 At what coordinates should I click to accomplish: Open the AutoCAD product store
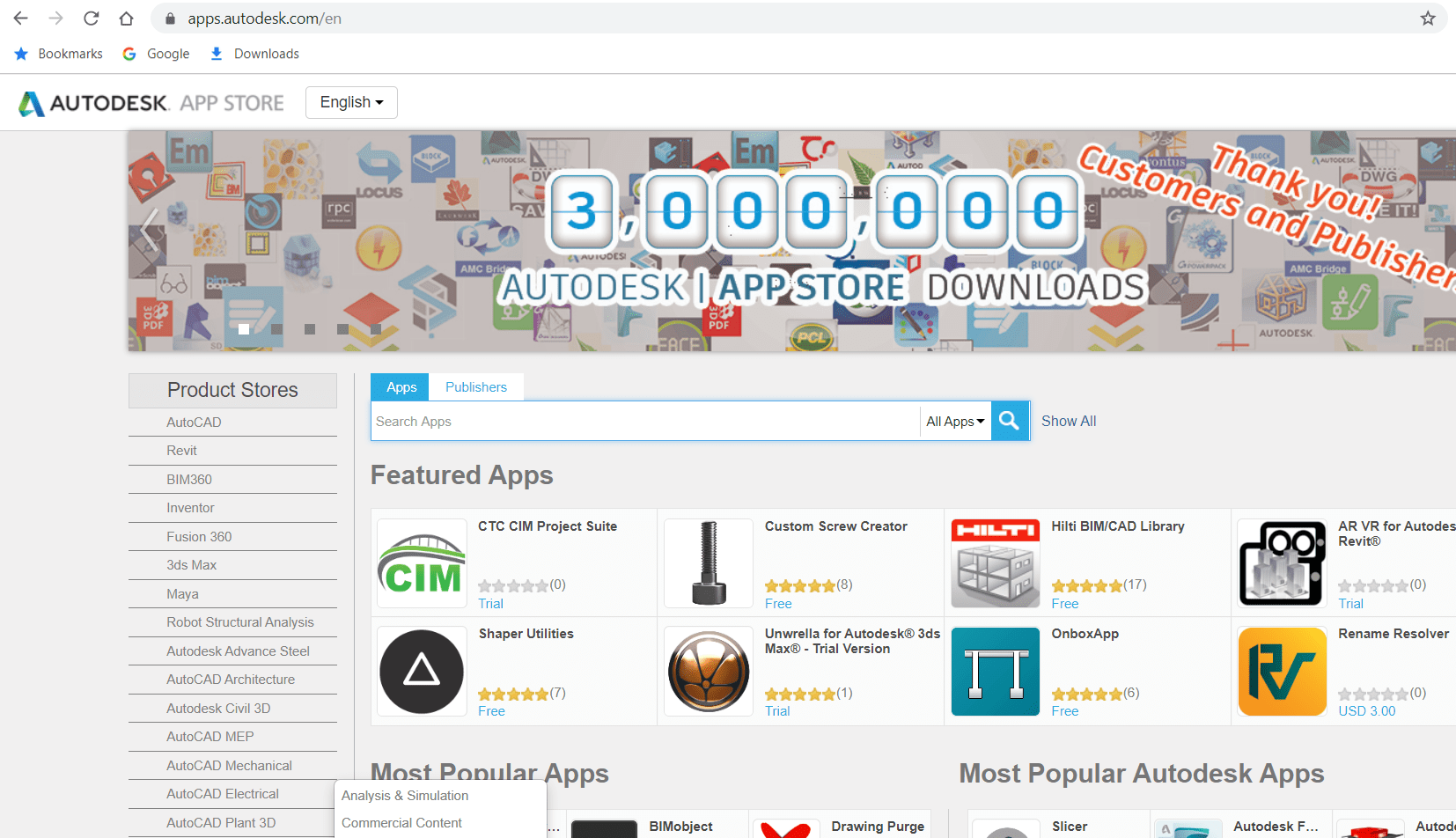232,423
